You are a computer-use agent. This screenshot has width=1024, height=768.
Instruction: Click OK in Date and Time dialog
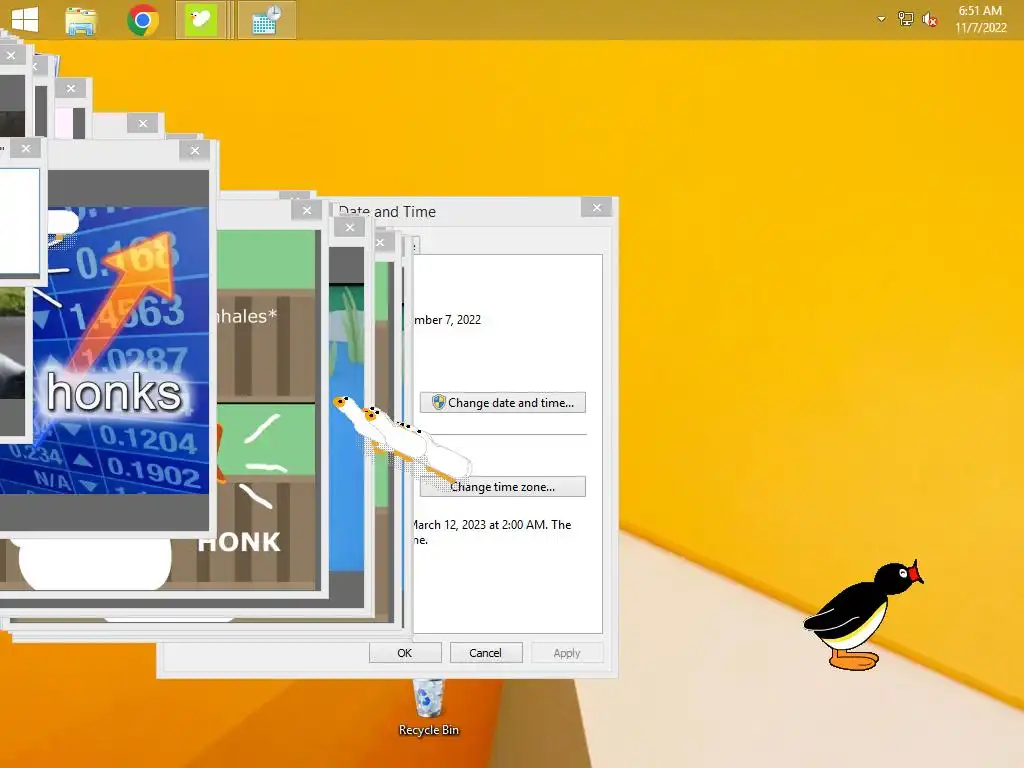click(405, 652)
